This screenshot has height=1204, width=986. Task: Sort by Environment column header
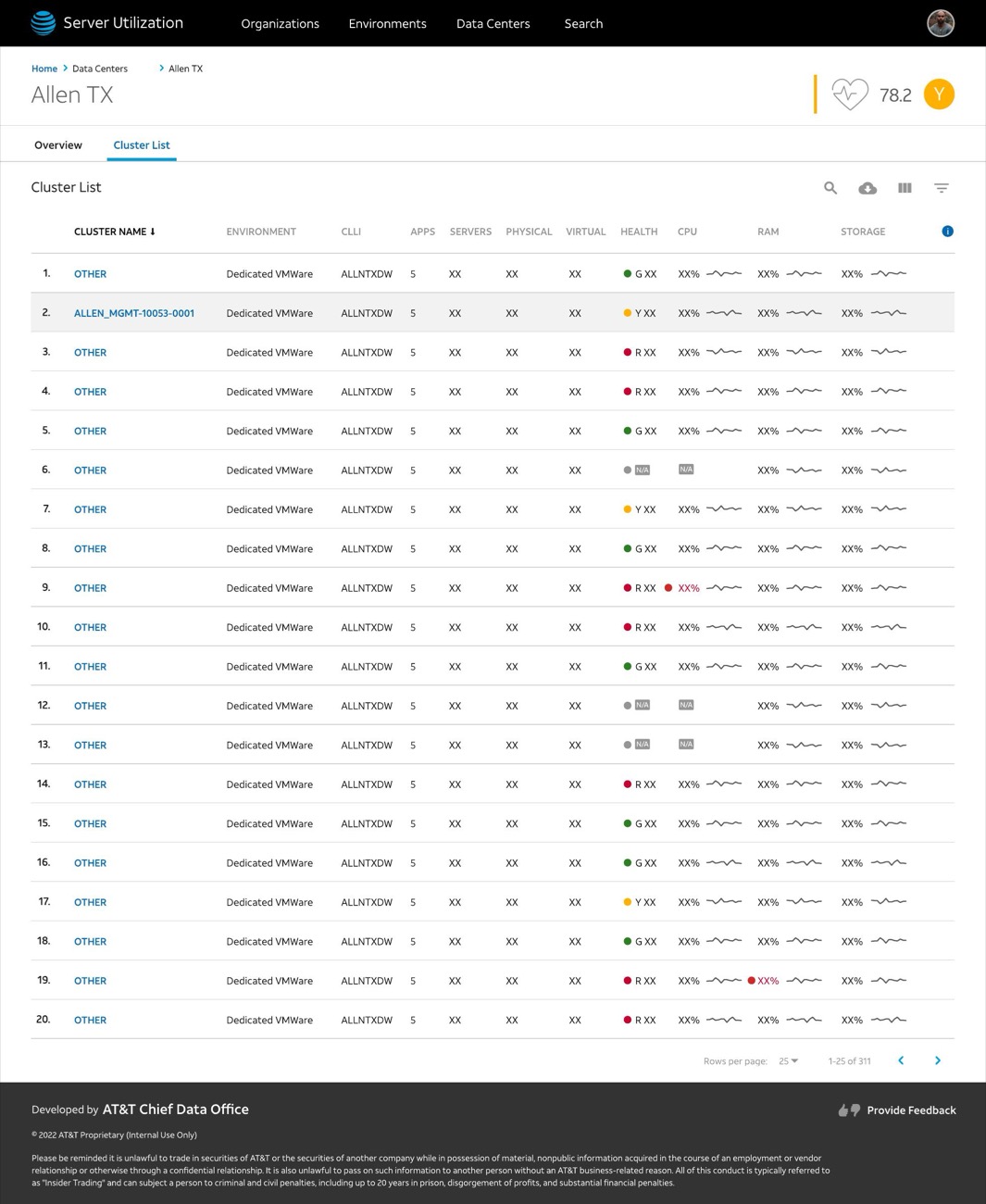click(261, 232)
